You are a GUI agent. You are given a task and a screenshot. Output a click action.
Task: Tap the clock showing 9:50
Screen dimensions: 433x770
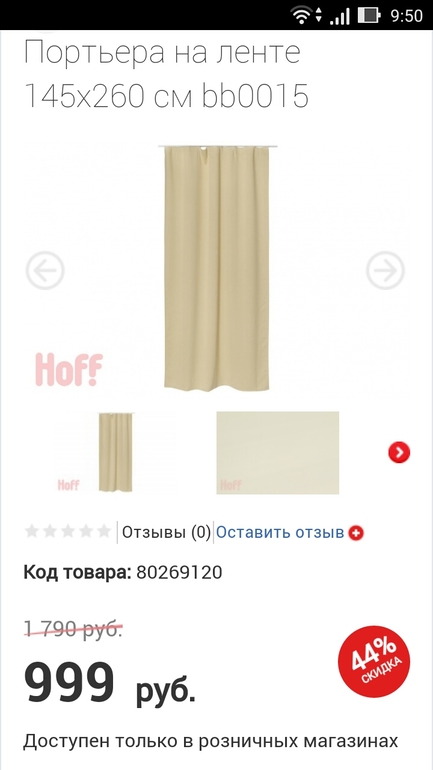coord(406,16)
